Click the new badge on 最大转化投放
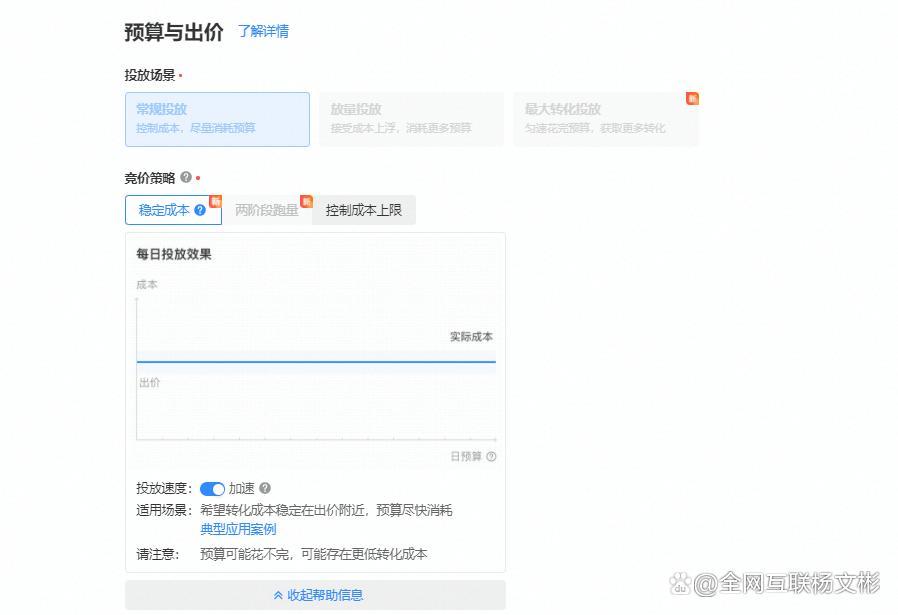Image resolution: width=898 pixels, height=615 pixels. pos(692,98)
